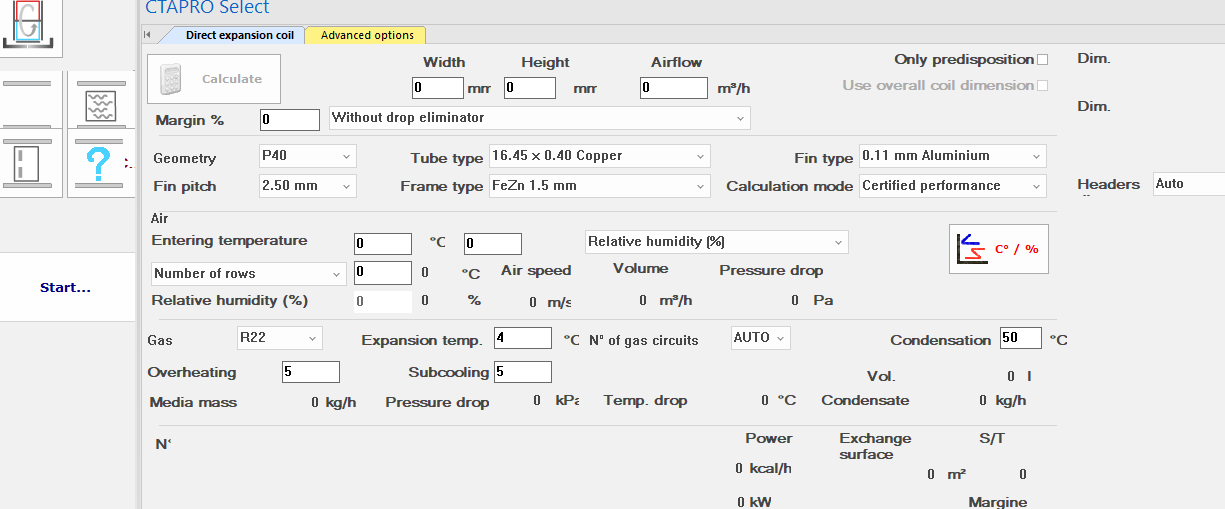
Task: Open the Tube type dropdown
Action: (x=599, y=156)
